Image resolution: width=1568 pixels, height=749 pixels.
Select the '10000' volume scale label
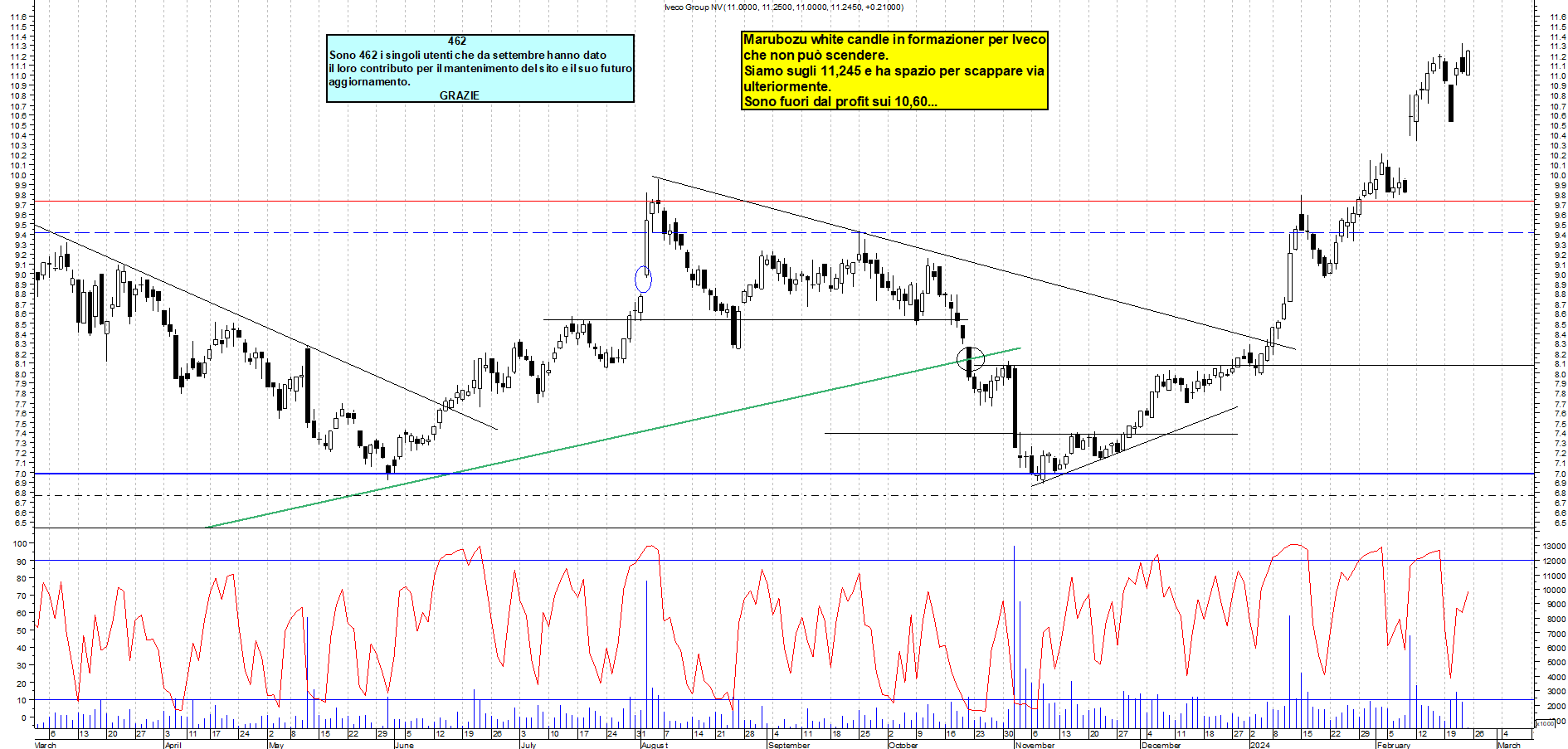pyautogui.click(x=1554, y=591)
